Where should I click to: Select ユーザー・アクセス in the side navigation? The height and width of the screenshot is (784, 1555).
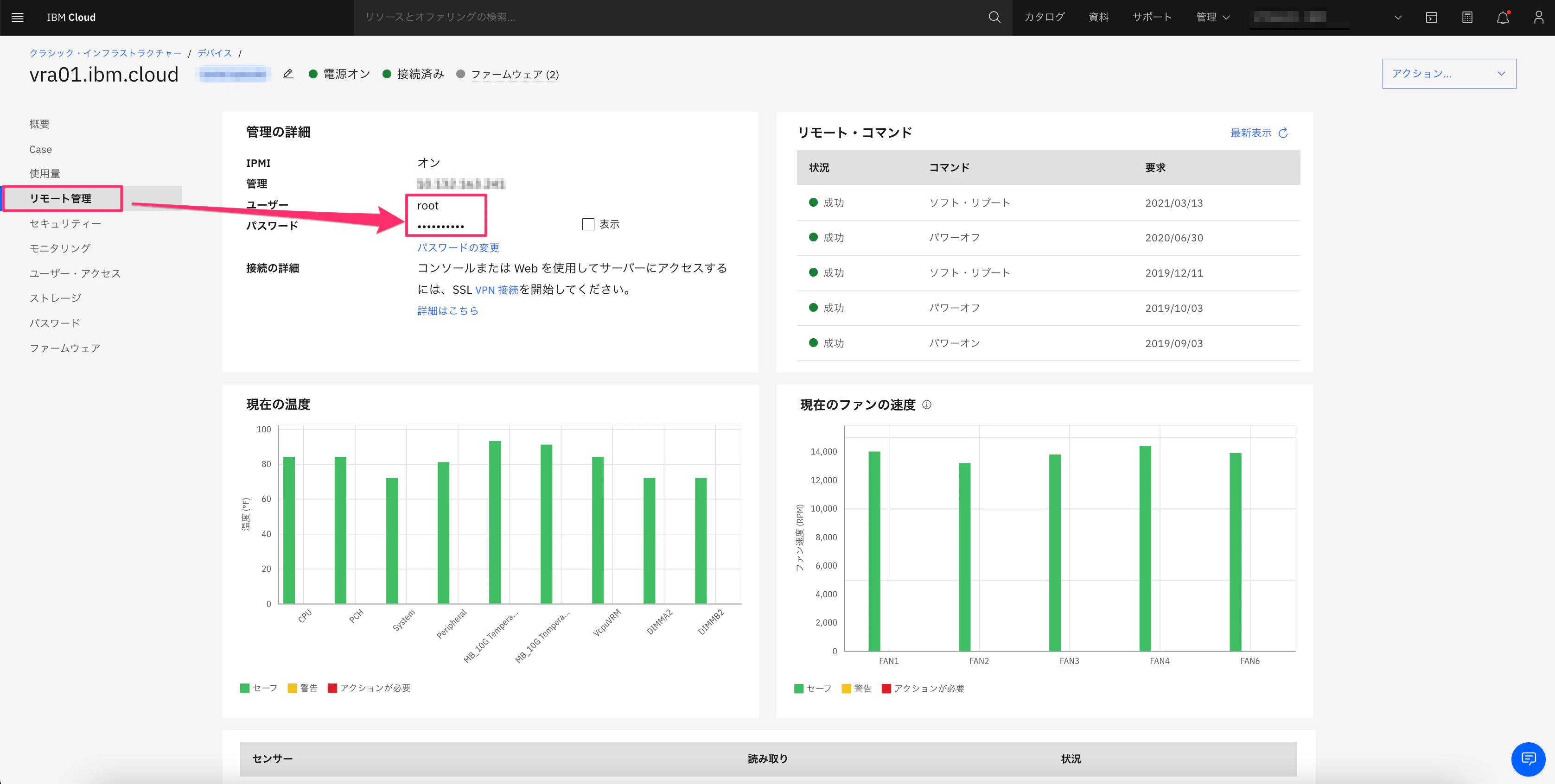pos(75,273)
